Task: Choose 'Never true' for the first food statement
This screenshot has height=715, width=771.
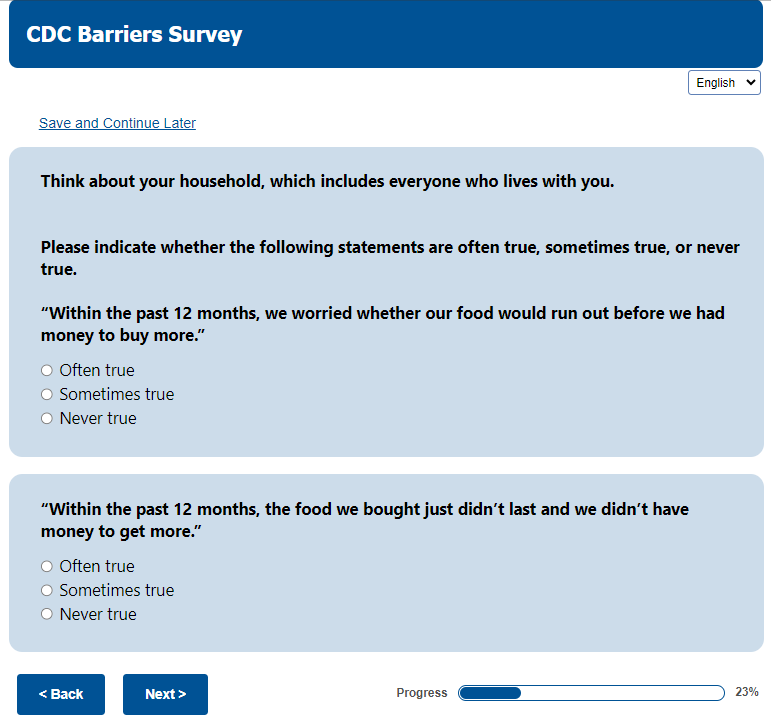Action: 47,419
